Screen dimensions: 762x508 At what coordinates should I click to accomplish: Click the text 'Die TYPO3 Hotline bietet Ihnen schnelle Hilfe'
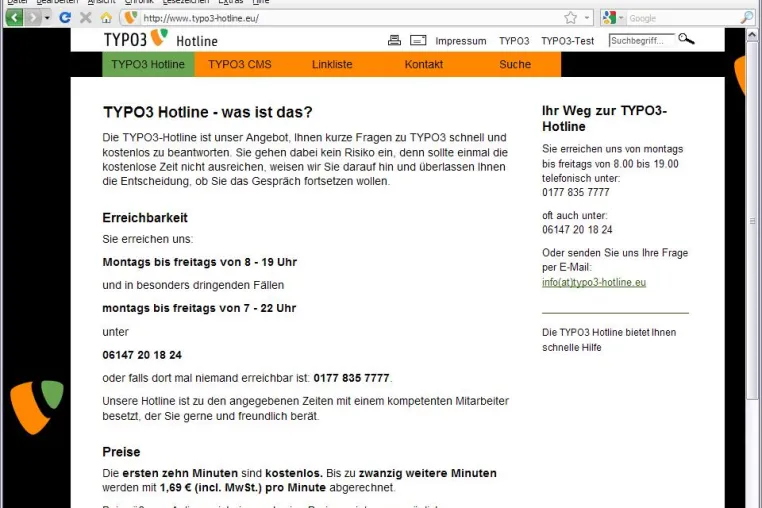609,340
